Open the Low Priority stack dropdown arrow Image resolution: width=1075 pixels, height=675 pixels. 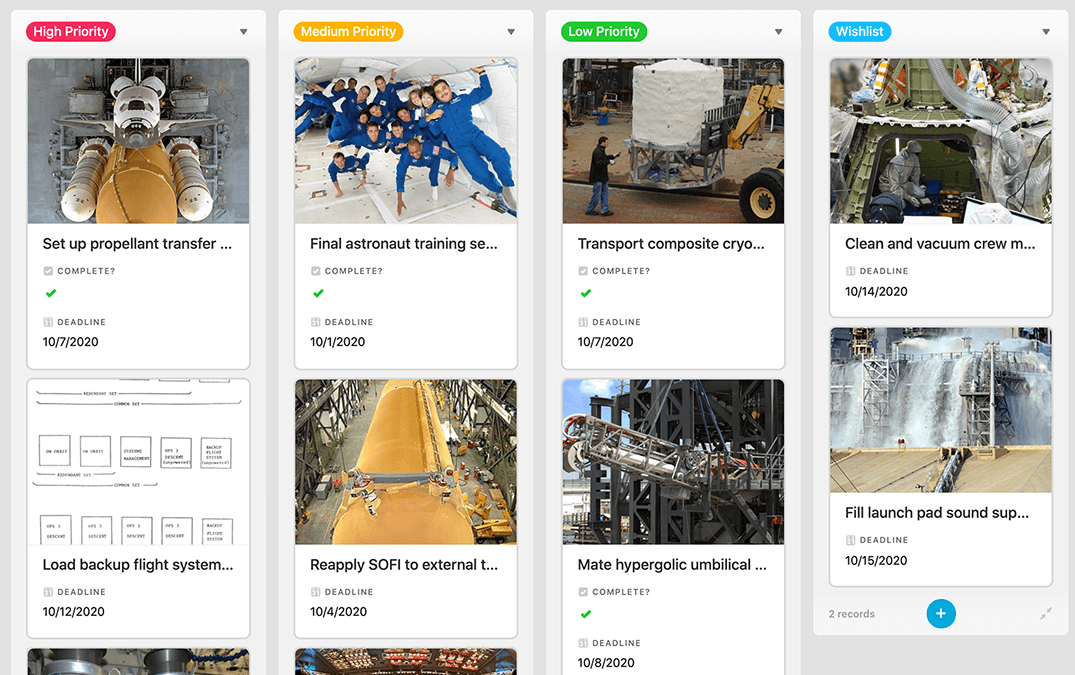coord(778,32)
